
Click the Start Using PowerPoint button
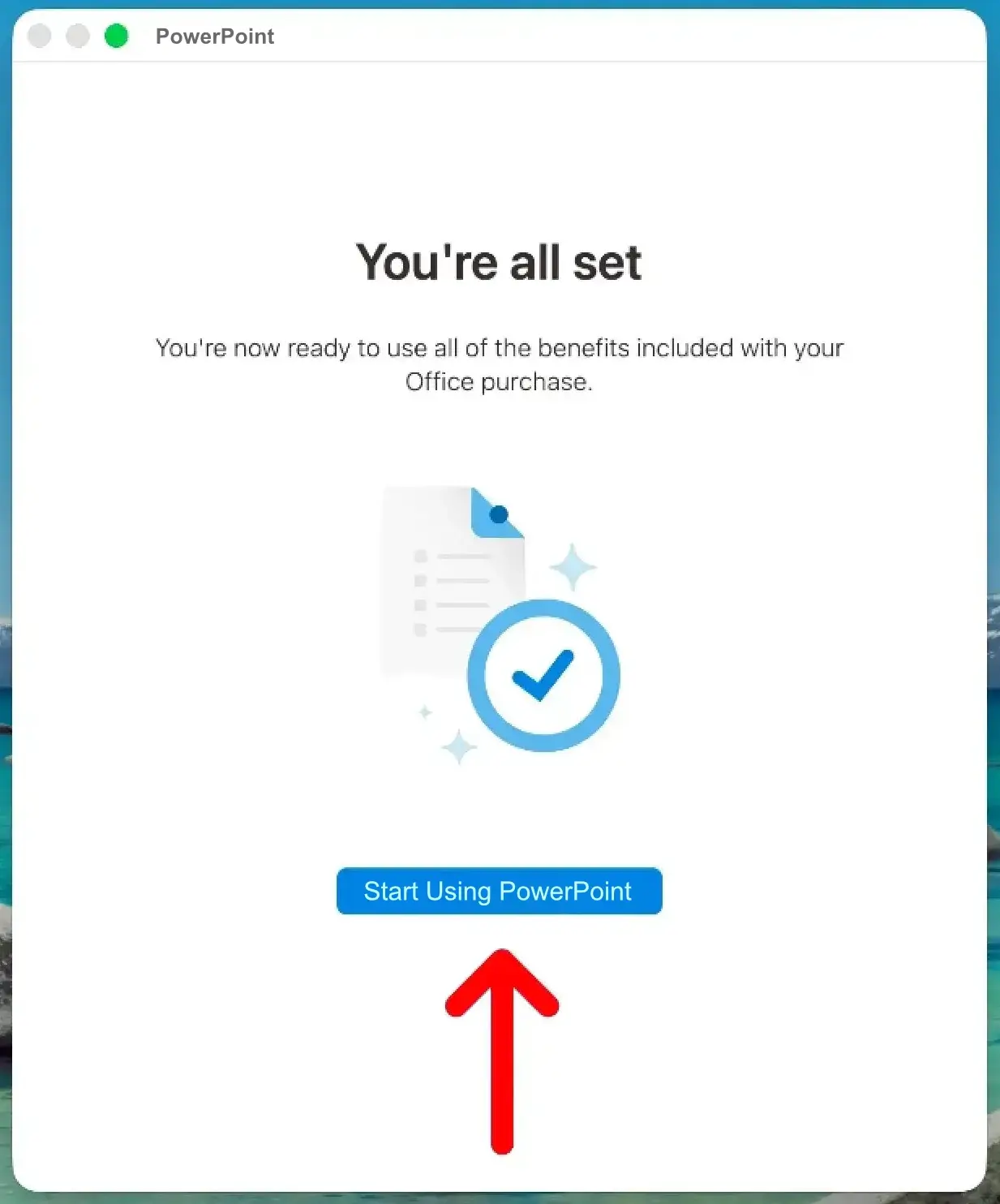click(x=499, y=891)
